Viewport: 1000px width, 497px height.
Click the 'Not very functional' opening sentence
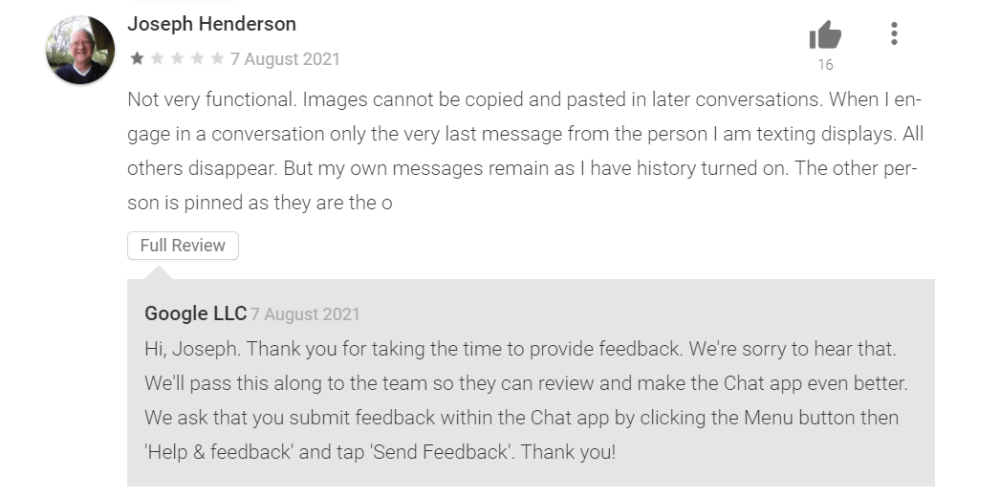[211, 102]
